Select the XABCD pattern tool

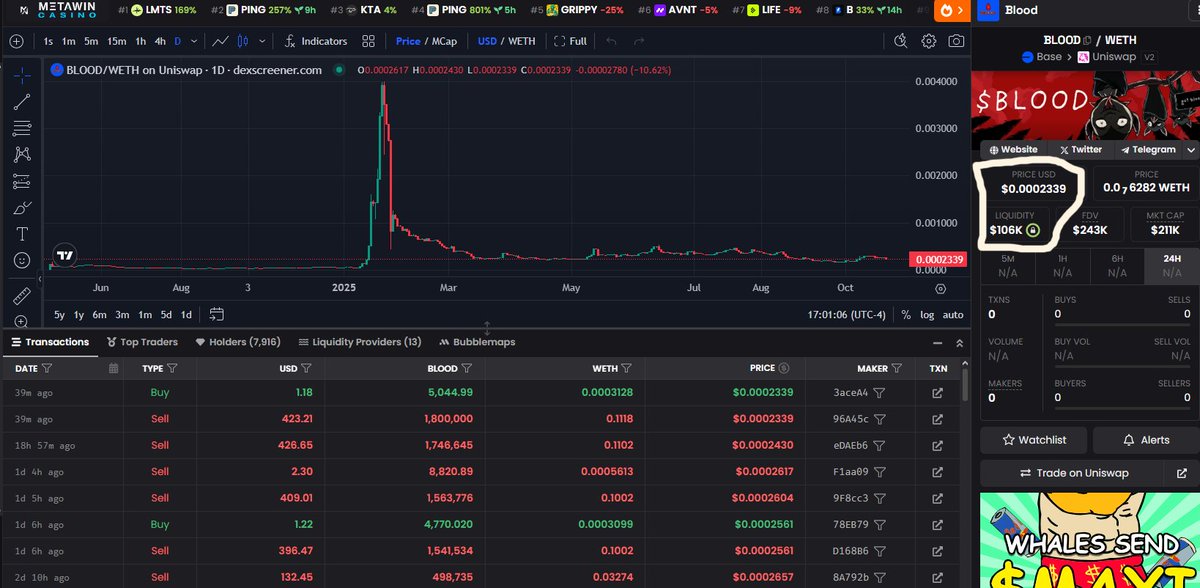[21, 154]
